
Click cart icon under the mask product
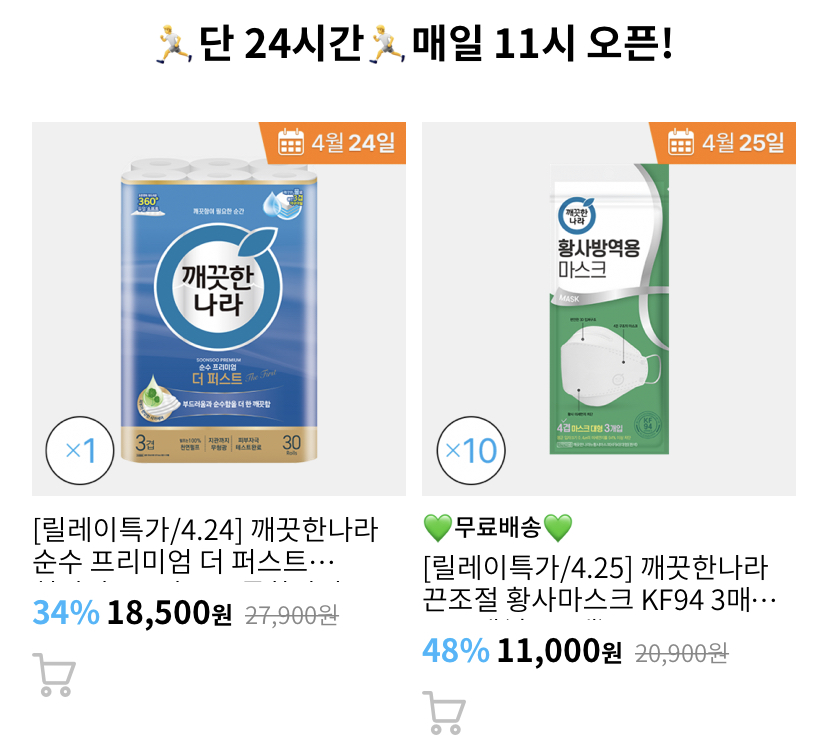pyautogui.click(x=443, y=712)
